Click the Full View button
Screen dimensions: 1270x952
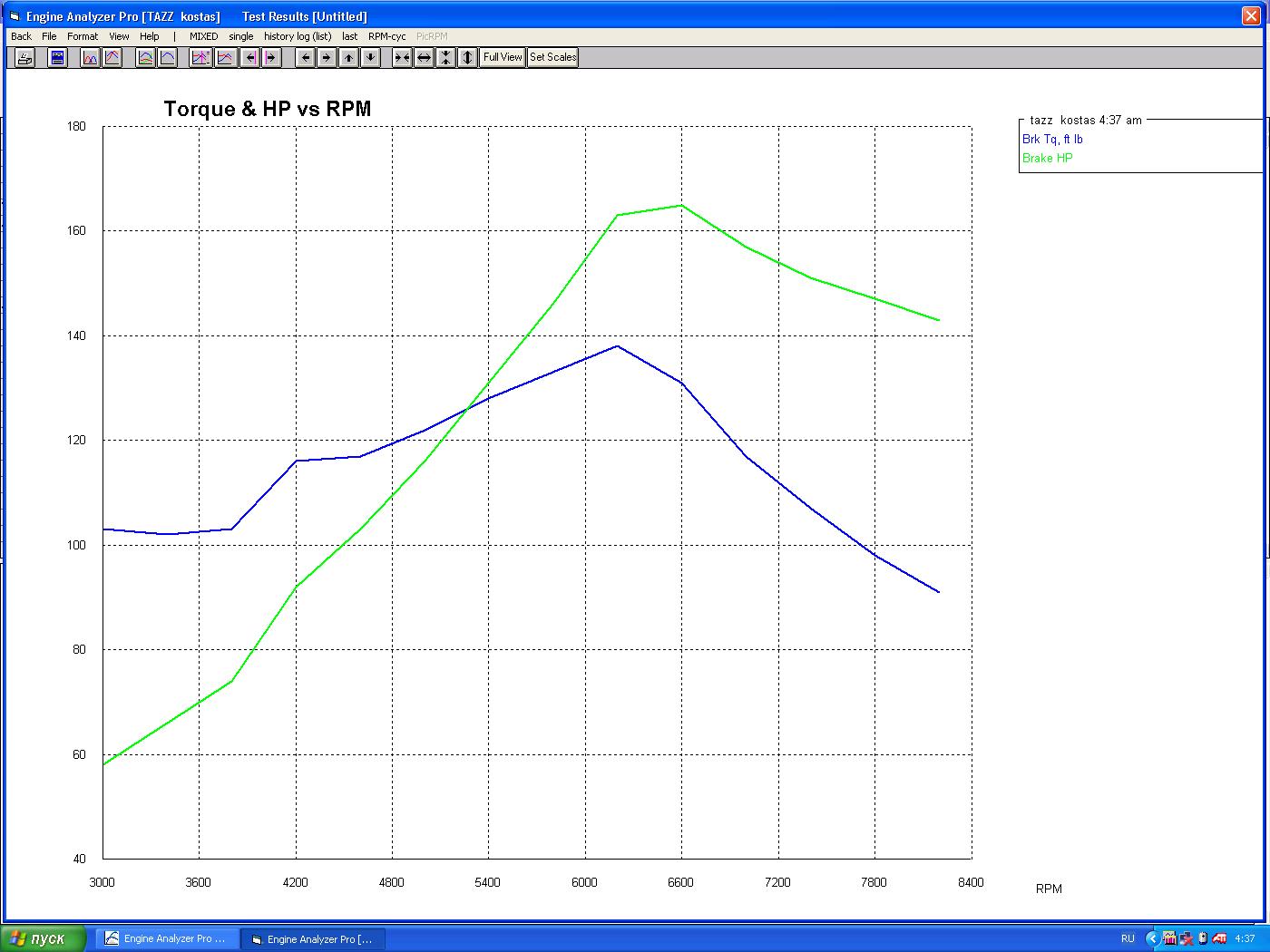(503, 57)
